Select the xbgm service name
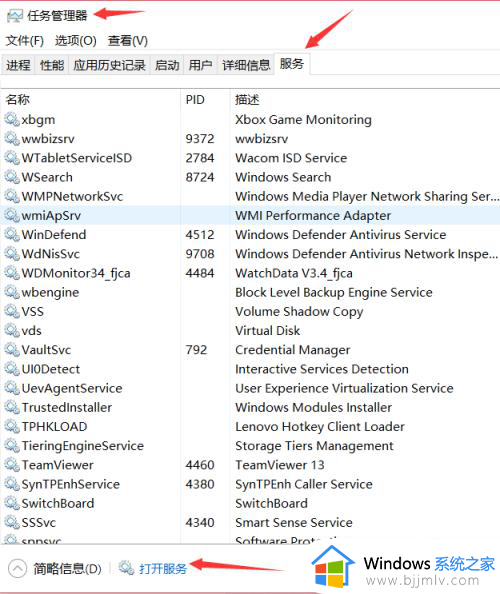 click(38, 120)
